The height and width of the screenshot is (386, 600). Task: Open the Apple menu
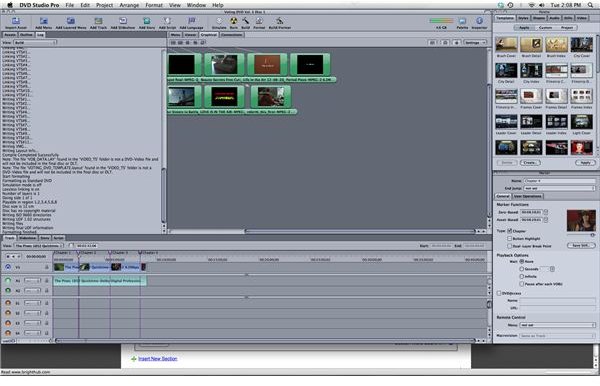pos(10,5)
